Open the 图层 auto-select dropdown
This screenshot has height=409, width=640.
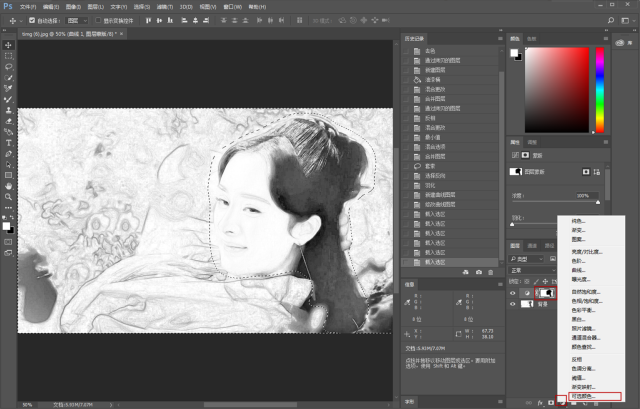77,20
